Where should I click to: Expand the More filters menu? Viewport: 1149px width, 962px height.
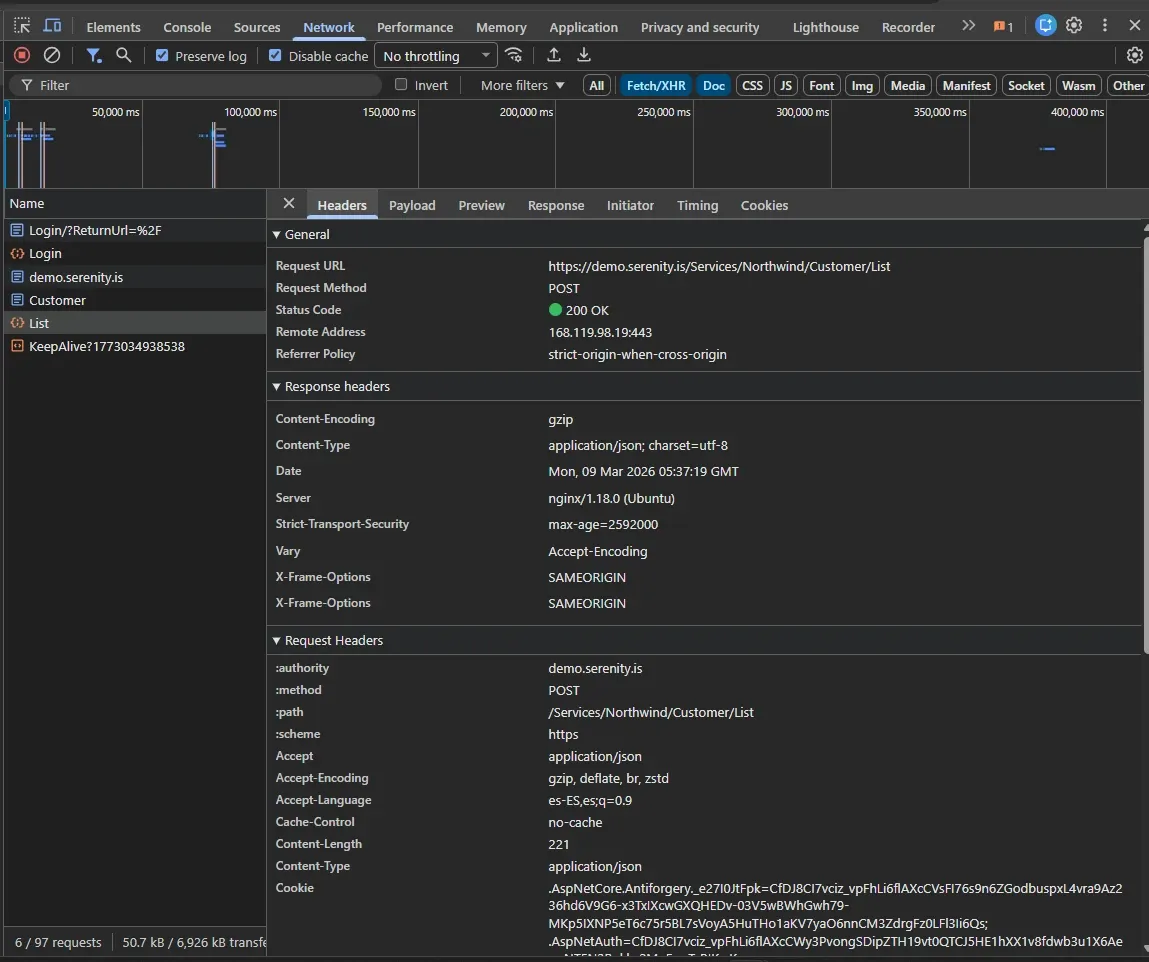519,85
